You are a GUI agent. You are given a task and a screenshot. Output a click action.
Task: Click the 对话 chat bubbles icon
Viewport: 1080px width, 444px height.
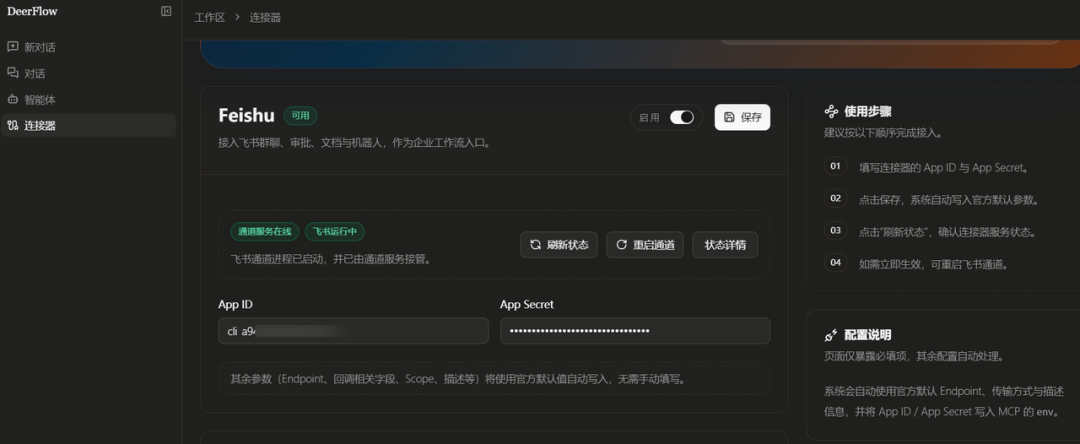[12, 73]
